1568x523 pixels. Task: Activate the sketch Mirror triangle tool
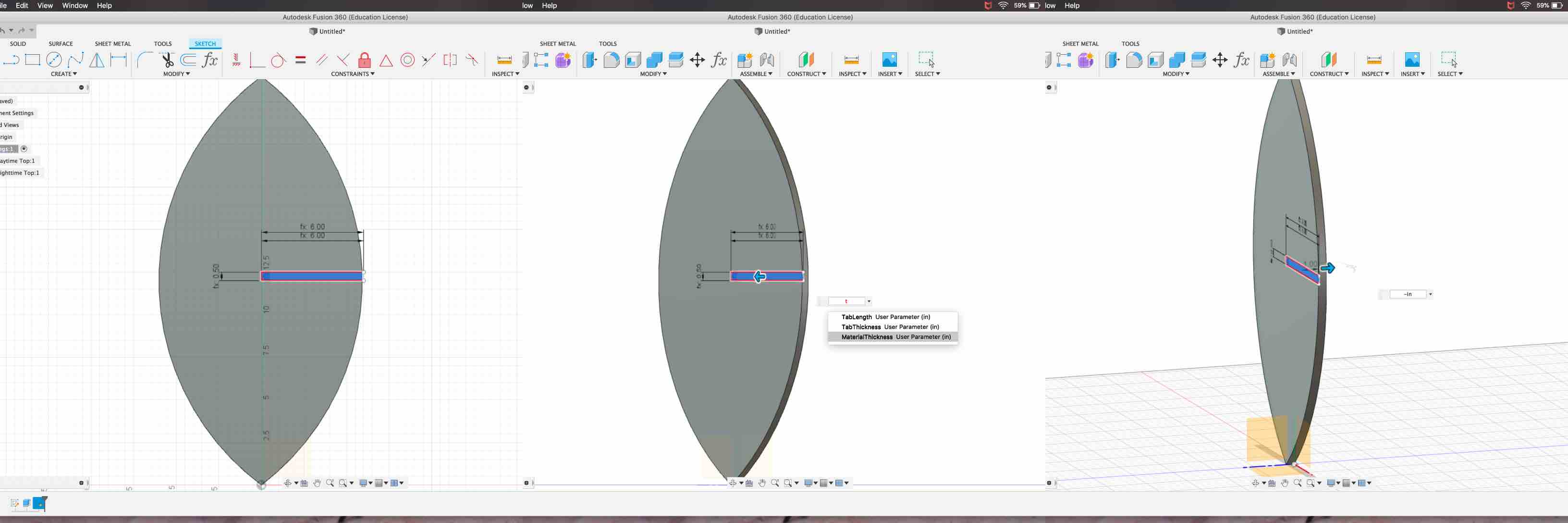[x=97, y=60]
